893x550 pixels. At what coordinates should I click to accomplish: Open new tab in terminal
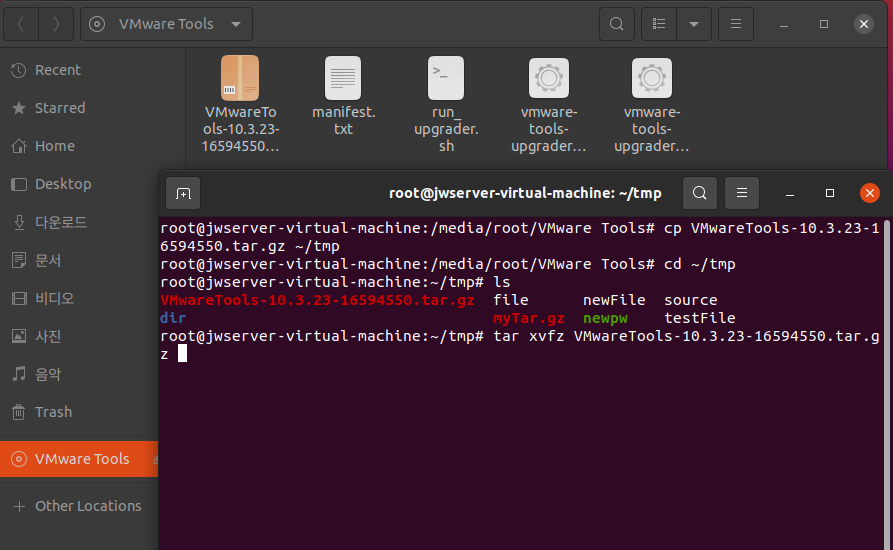pos(183,194)
